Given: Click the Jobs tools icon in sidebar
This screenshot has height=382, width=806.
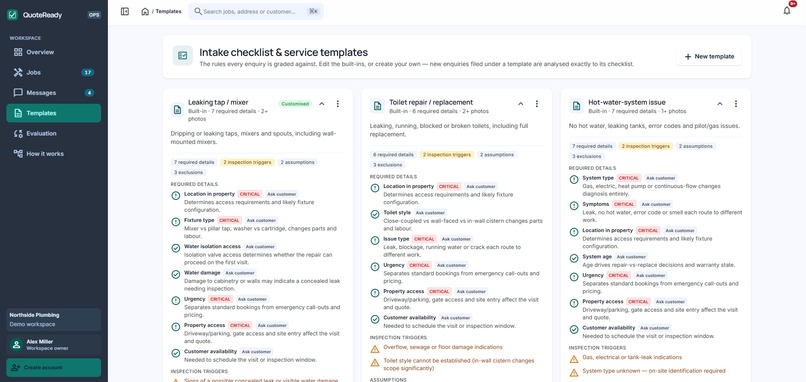Looking at the screenshot, I should [x=18, y=72].
